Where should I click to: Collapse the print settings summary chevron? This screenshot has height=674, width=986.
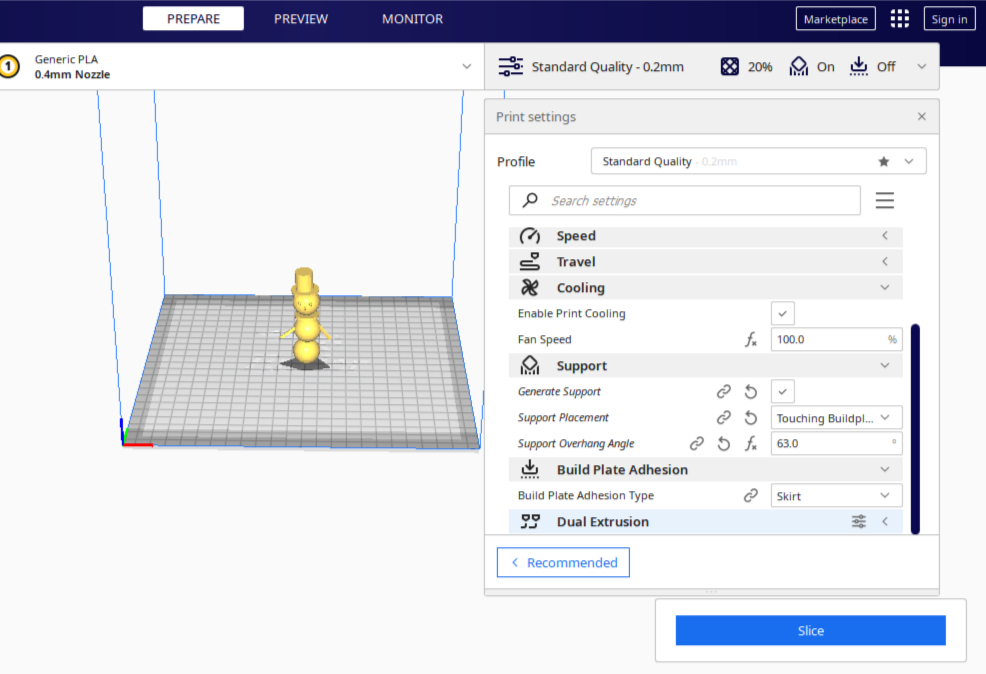[x=921, y=66]
